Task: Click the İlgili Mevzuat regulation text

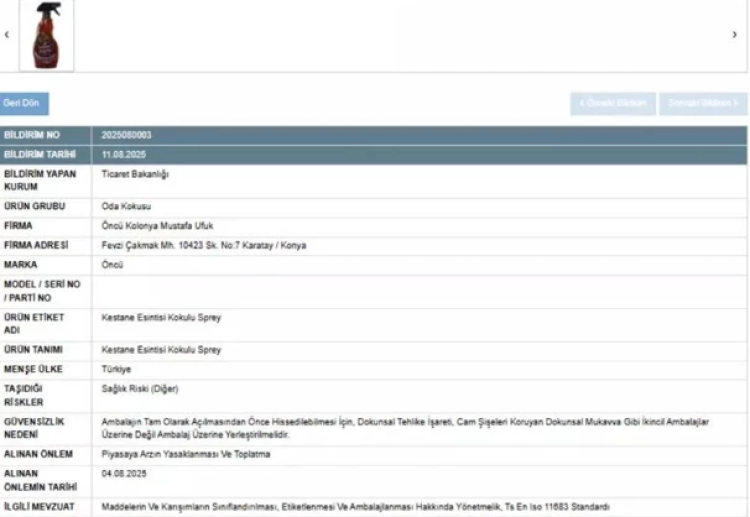Action: [355, 507]
